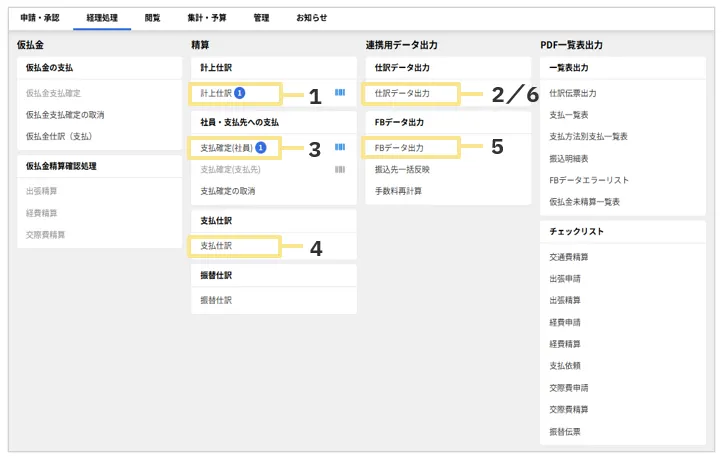Open 仕訳データ出力 link under 連携用データ出力

point(402,93)
